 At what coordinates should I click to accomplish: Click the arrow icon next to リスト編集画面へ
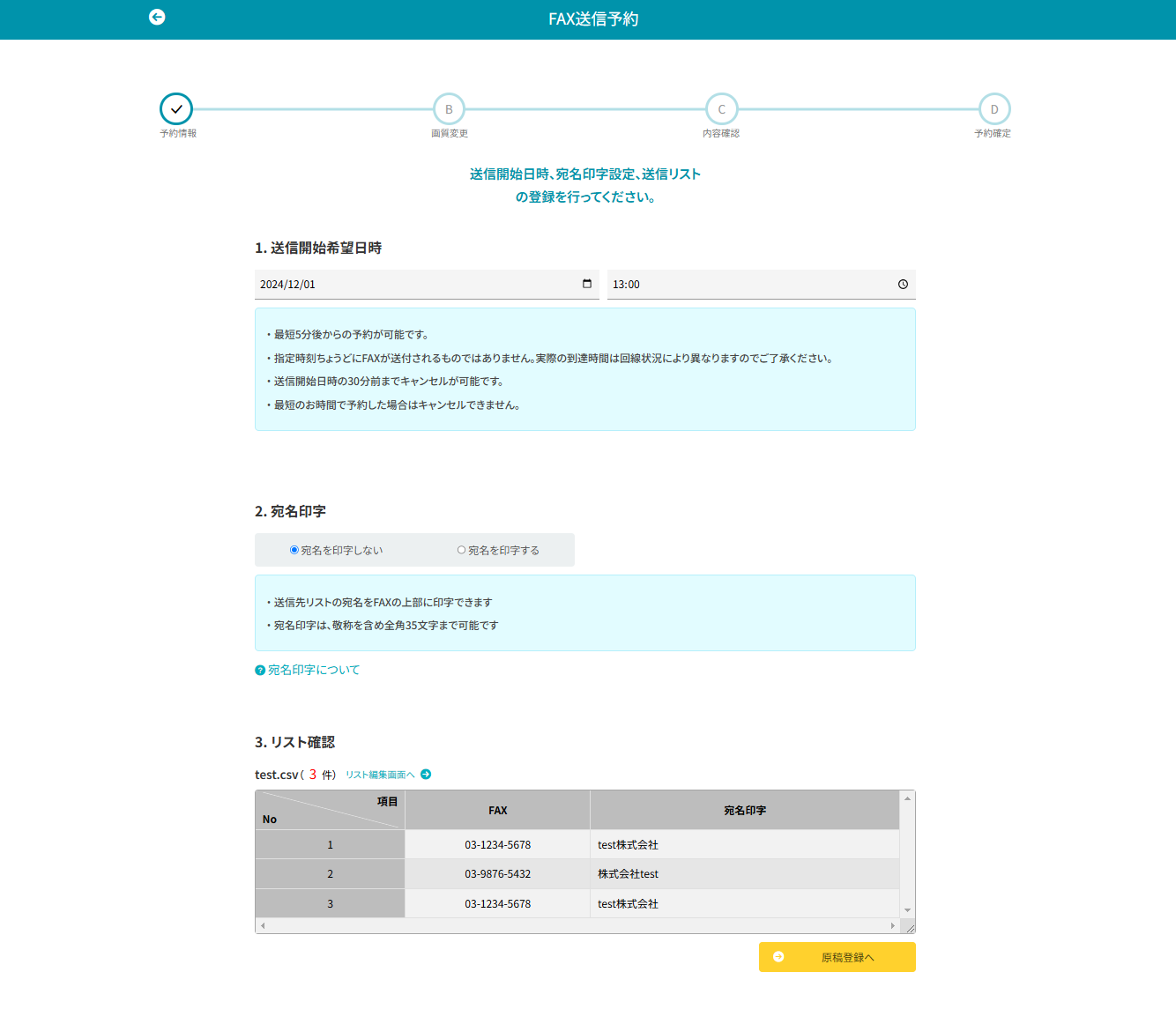coord(426,775)
